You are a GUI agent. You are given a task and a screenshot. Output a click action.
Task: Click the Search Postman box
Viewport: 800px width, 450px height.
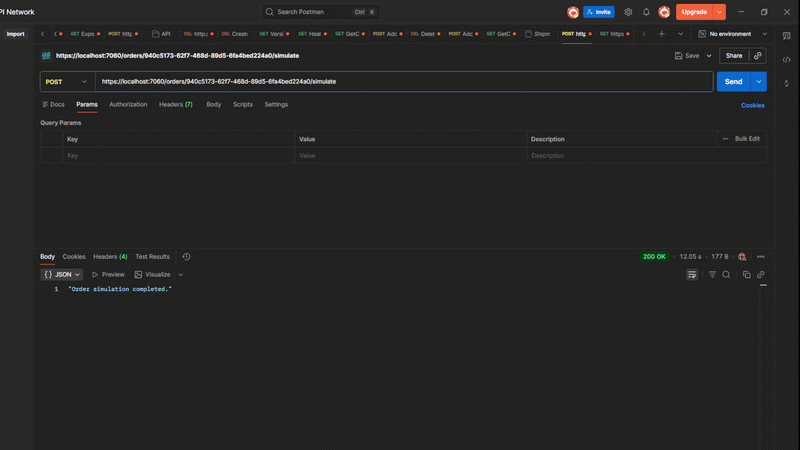(x=321, y=12)
